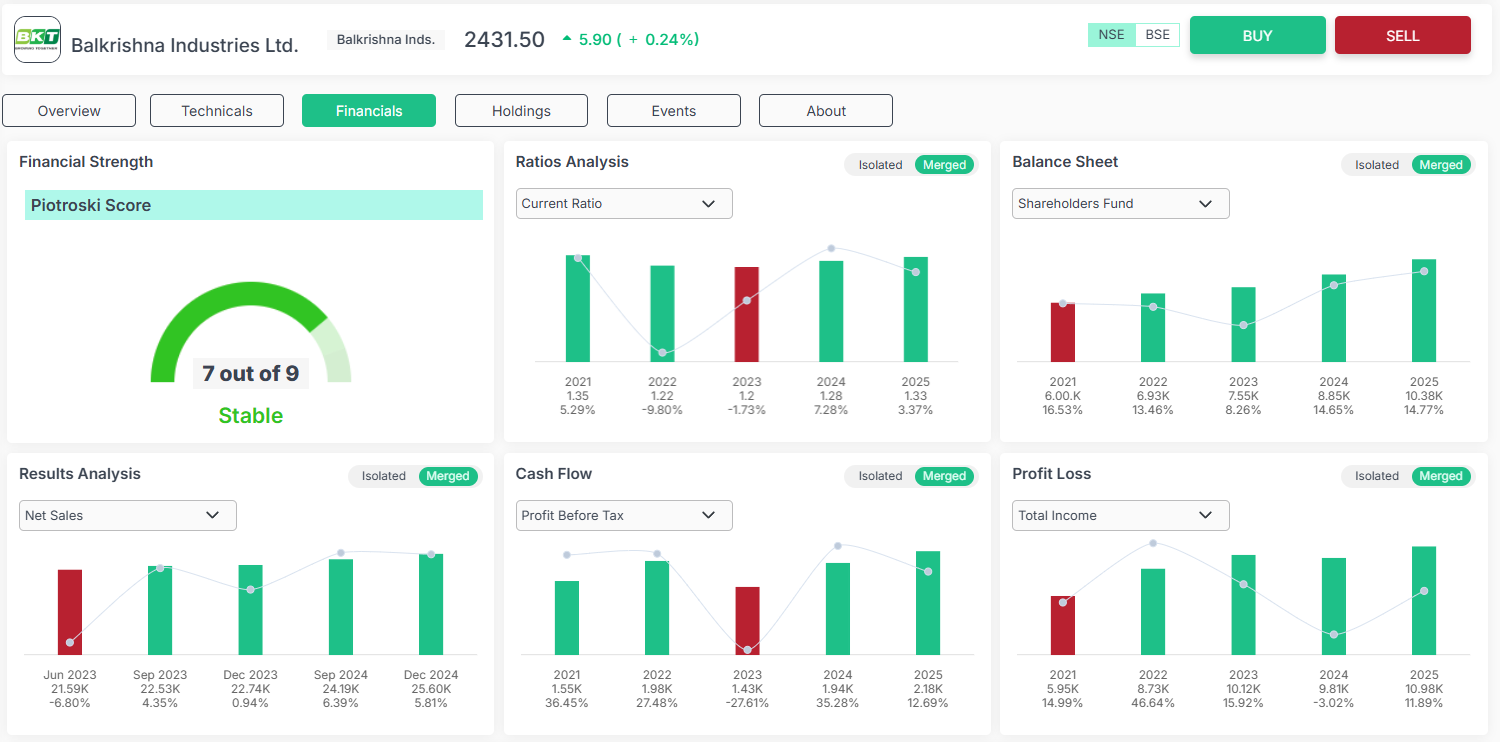Show the About tab
This screenshot has width=1500, height=742.
tap(826, 111)
